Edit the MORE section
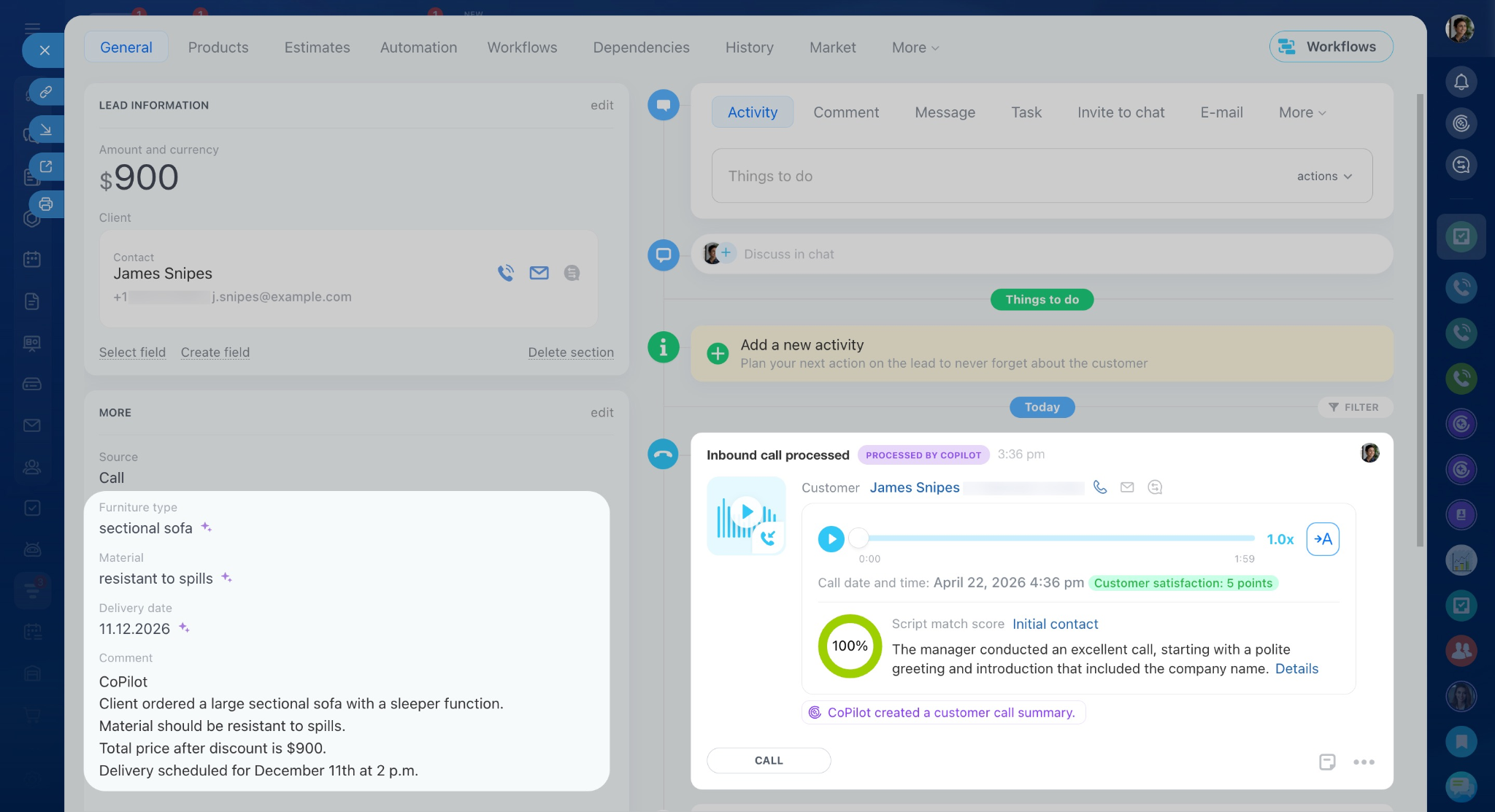The image size is (1495, 812). click(602, 412)
